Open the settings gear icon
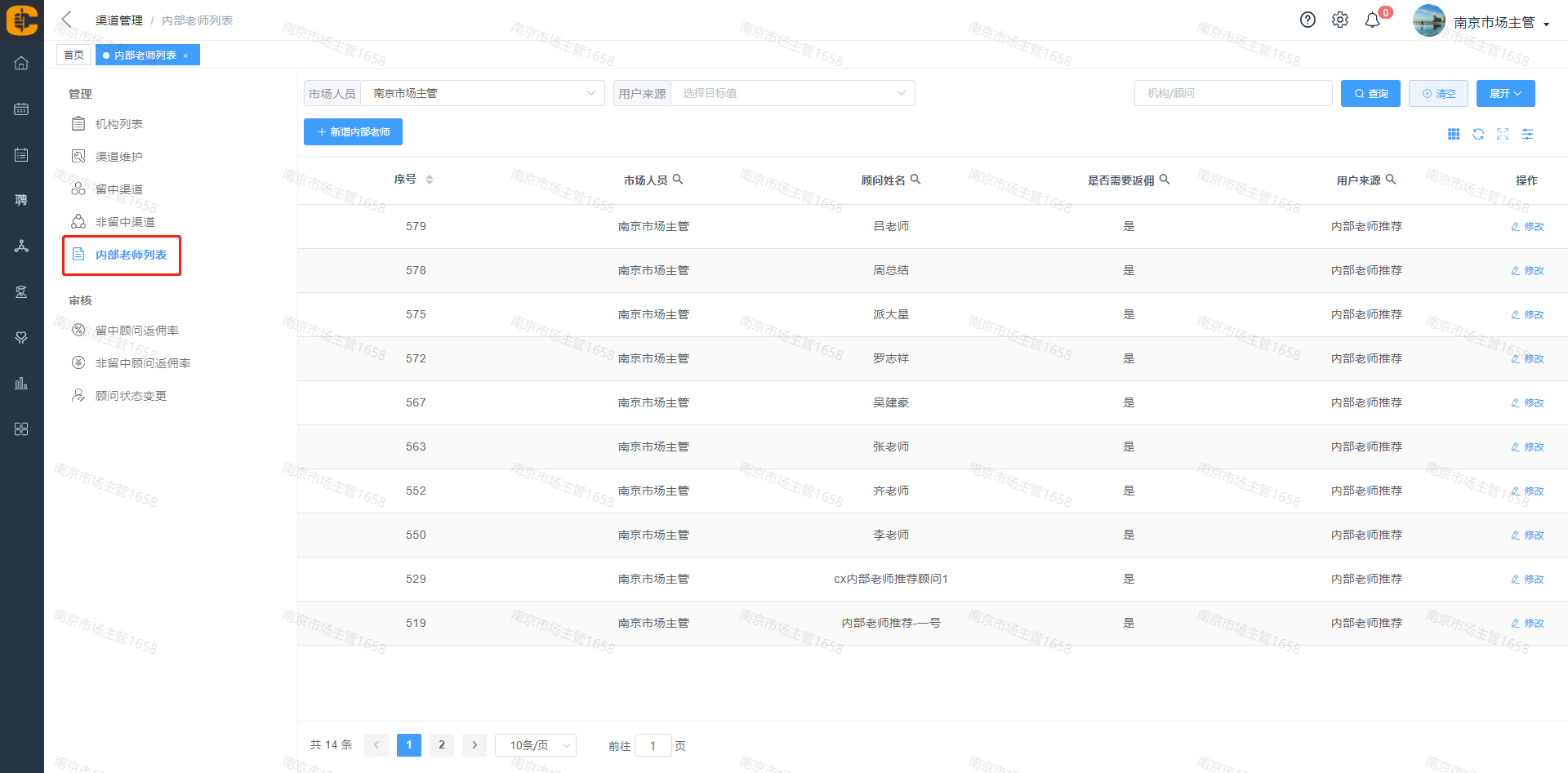Viewport: 1568px width, 773px height. tap(1339, 20)
